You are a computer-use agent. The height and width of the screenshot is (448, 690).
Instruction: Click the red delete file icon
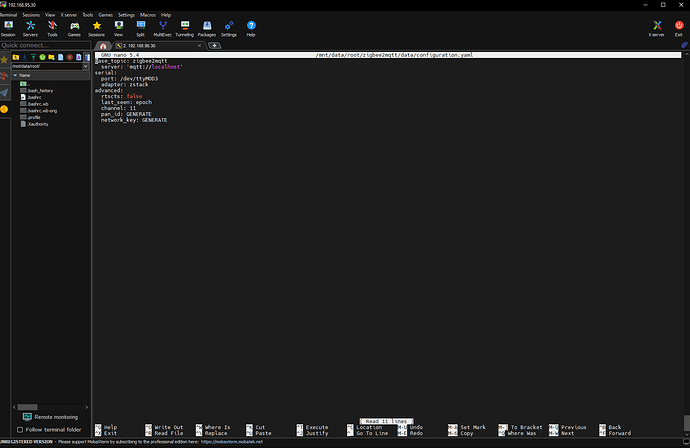[70, 57]
